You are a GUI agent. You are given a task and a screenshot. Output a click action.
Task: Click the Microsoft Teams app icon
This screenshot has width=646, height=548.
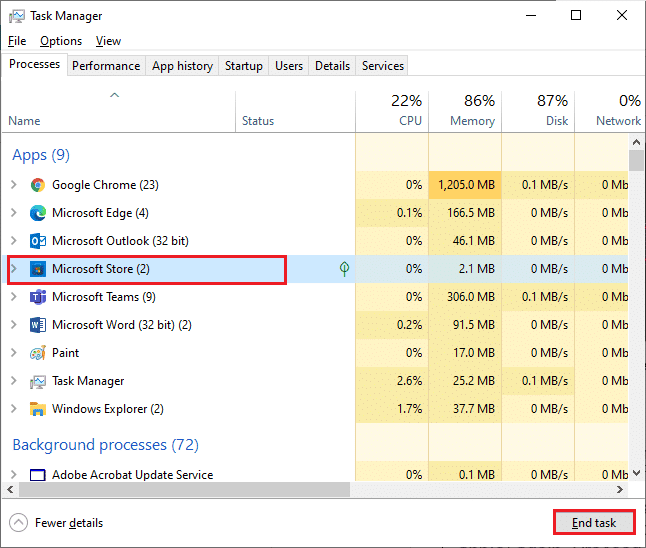coord(37,297)
